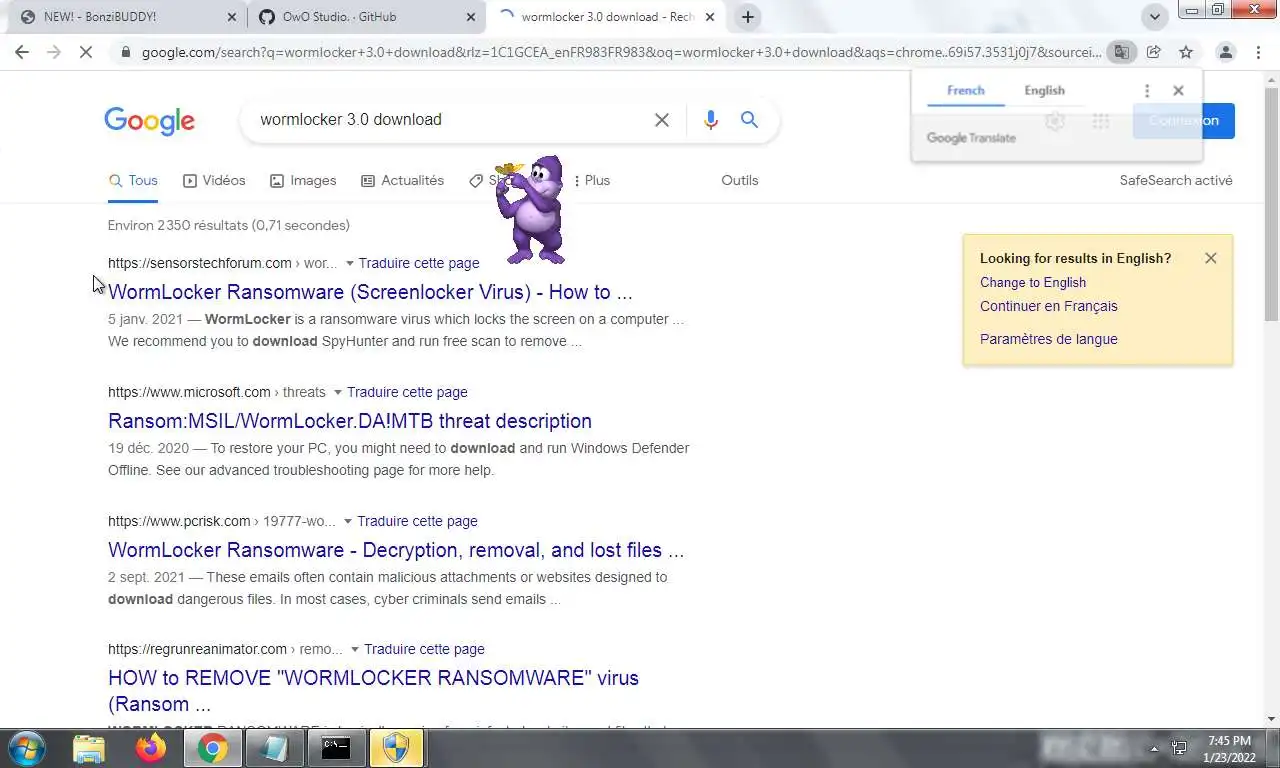Viewport: 1280px width, 768px height.
Task: Click SafeSearch activé
Action: (1176, 181)
